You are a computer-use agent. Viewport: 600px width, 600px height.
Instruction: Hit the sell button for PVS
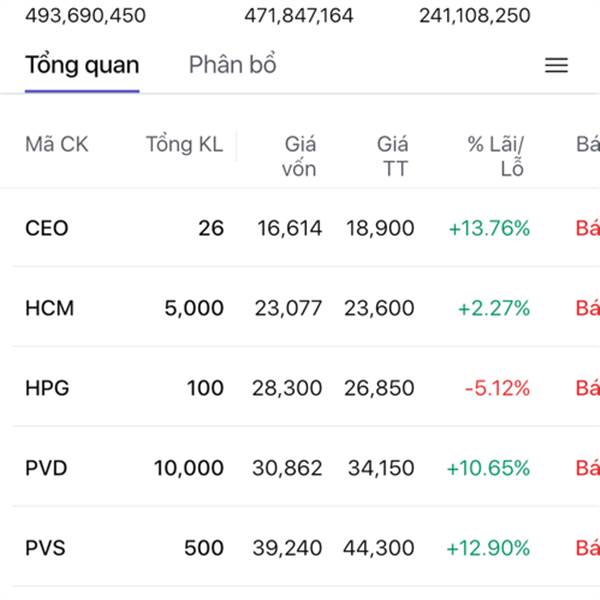click(588, 548)
